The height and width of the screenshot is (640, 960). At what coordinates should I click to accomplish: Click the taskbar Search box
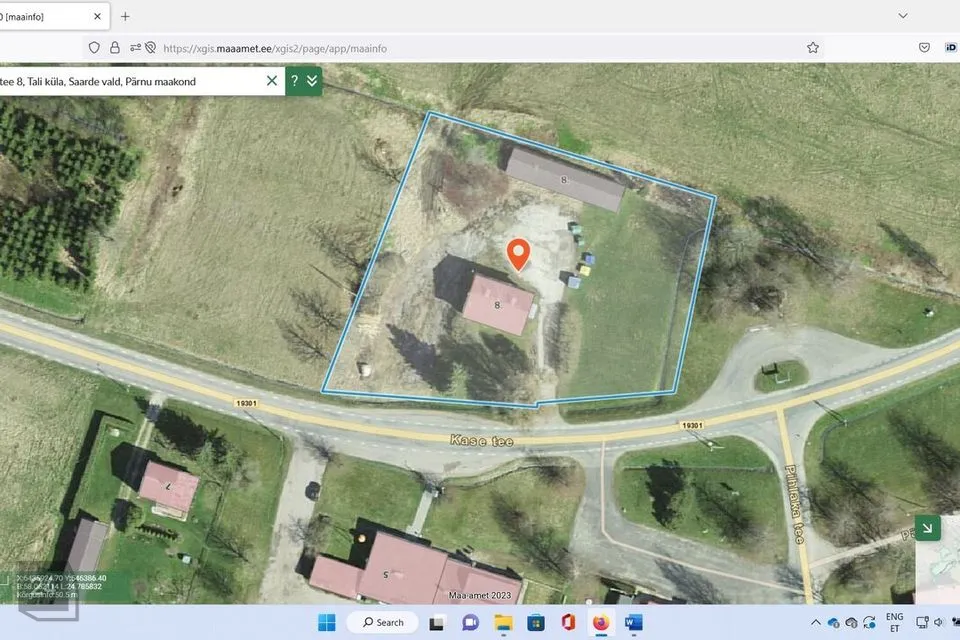383,622
